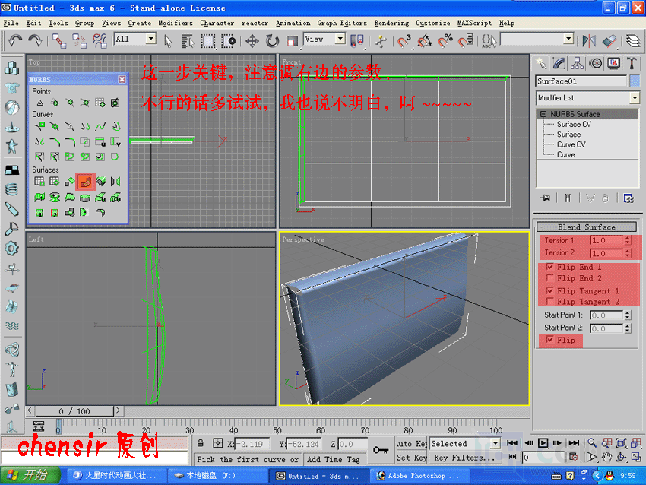The width and height of the screenshot is (646, 485).
Task: Open the File menu
Action: coord(11,23)
